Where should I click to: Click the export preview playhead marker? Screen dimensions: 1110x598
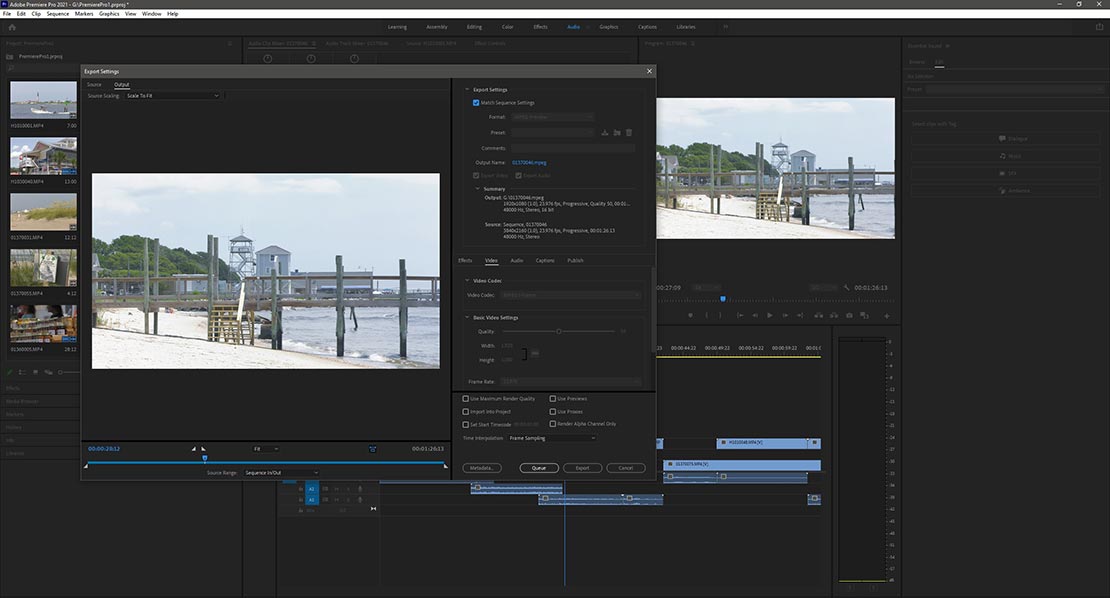coord(205,459)
